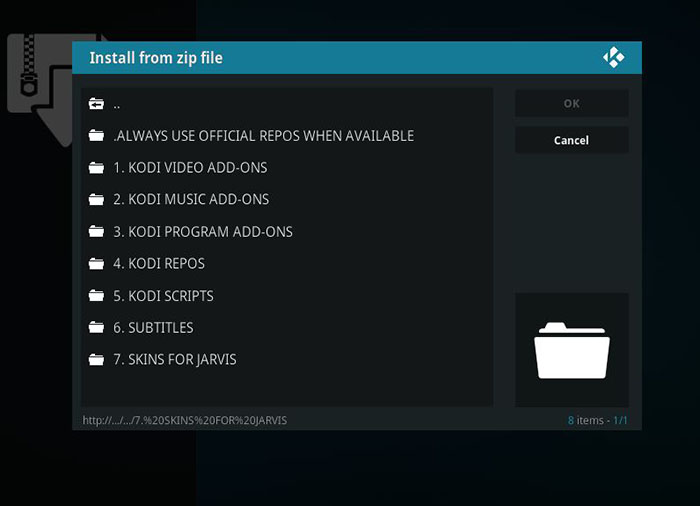
Task: Open '6. SUBTITLES' folder
Action: (287, 327)
